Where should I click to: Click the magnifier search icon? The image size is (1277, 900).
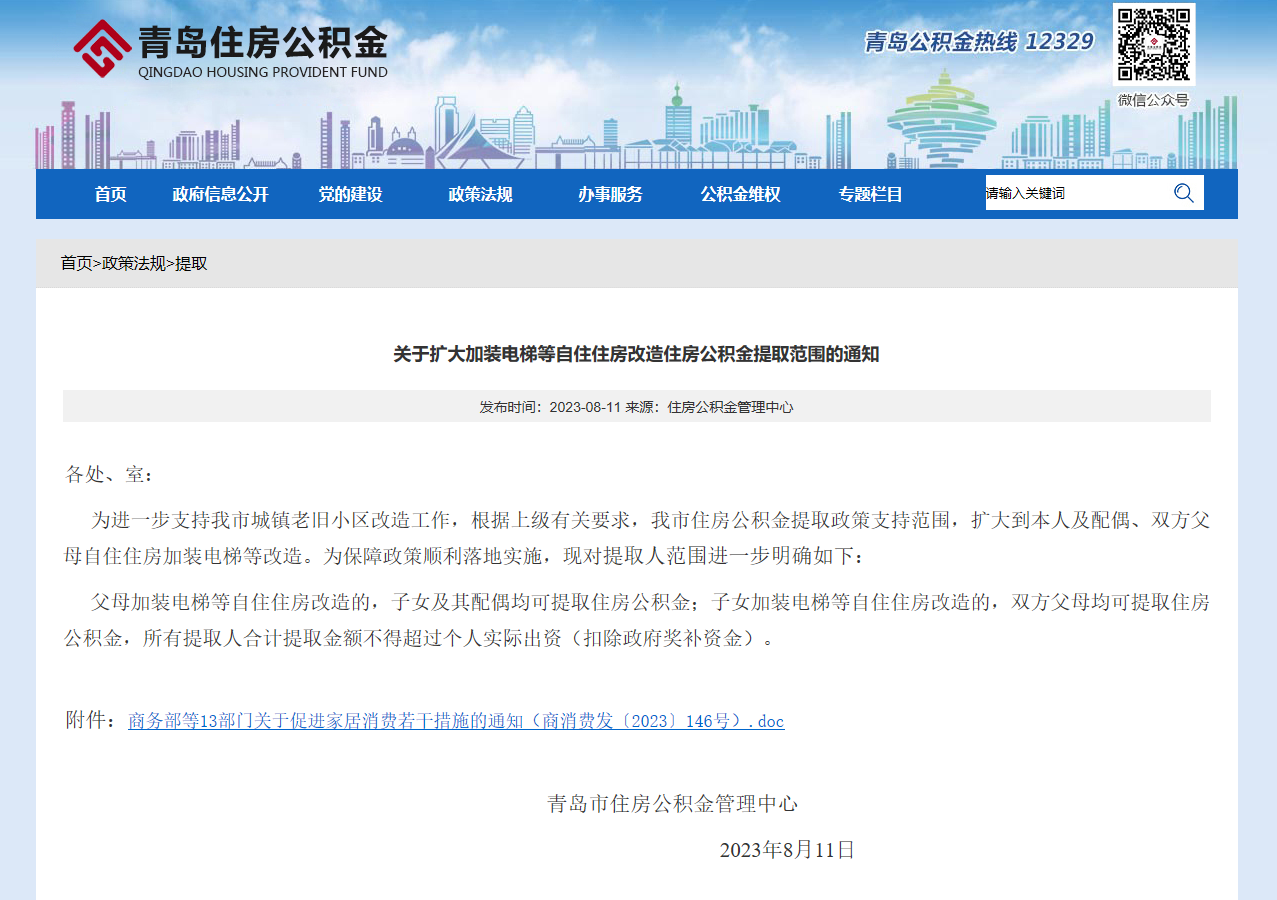(1184, 193)
